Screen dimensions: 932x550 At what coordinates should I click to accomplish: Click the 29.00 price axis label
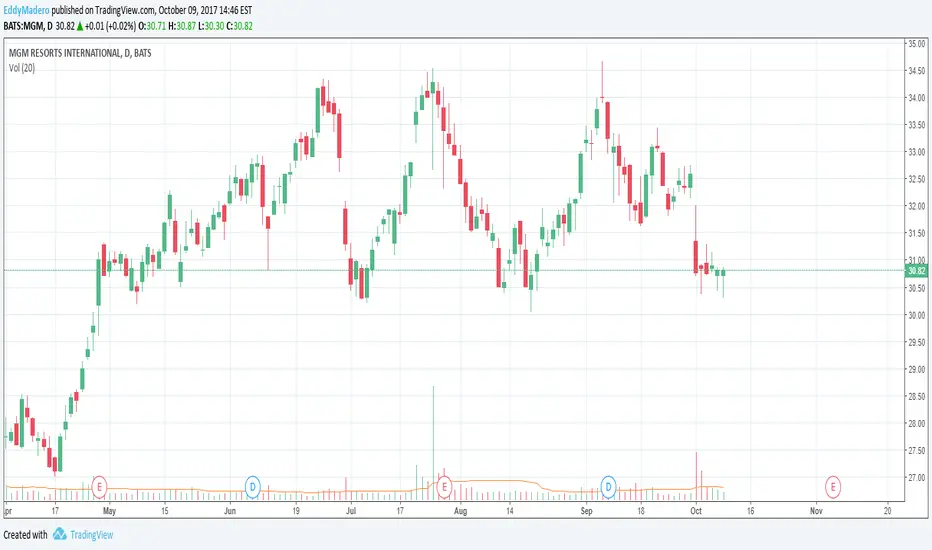tap(917, 369)
